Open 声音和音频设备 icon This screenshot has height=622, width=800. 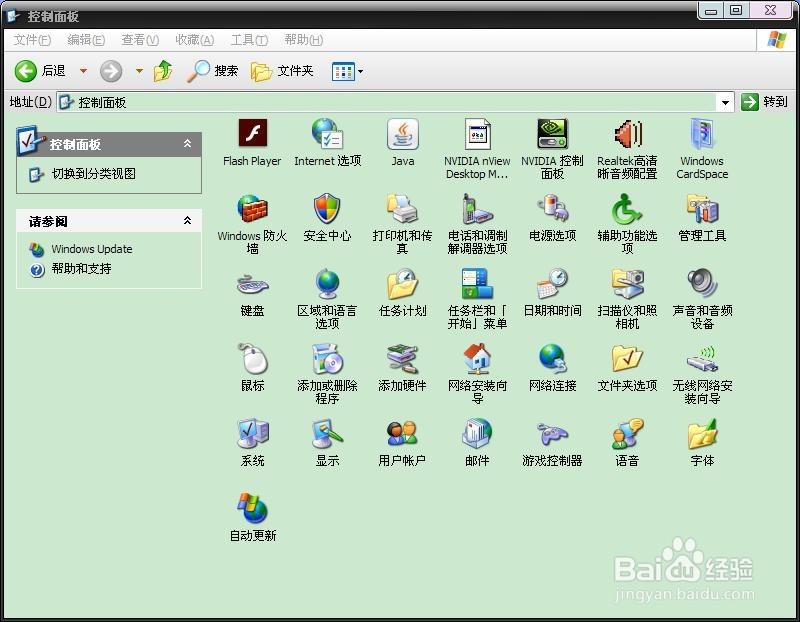coord(703,284)
